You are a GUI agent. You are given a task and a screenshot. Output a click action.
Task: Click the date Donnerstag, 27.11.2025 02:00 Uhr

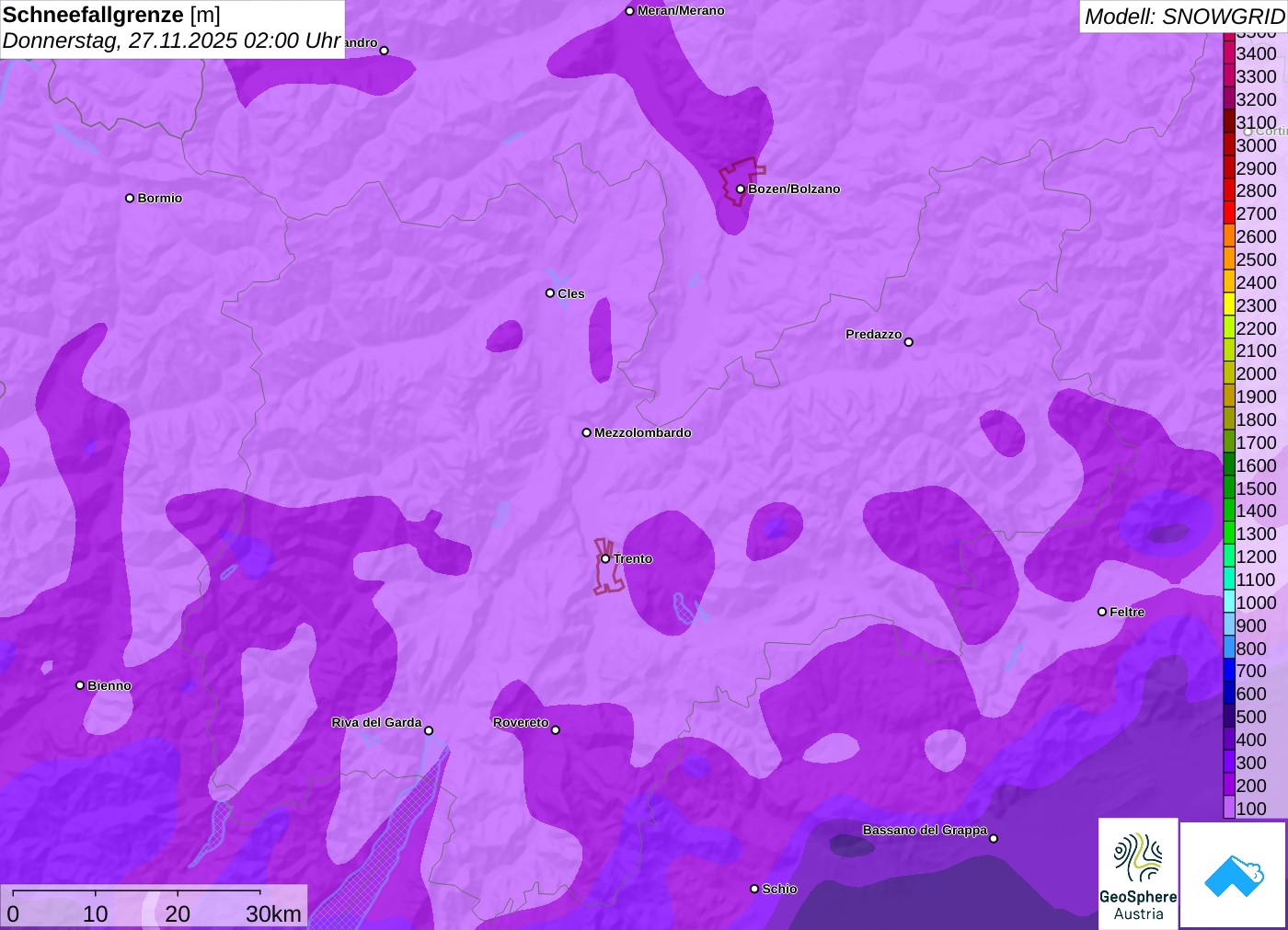(171, 40)
